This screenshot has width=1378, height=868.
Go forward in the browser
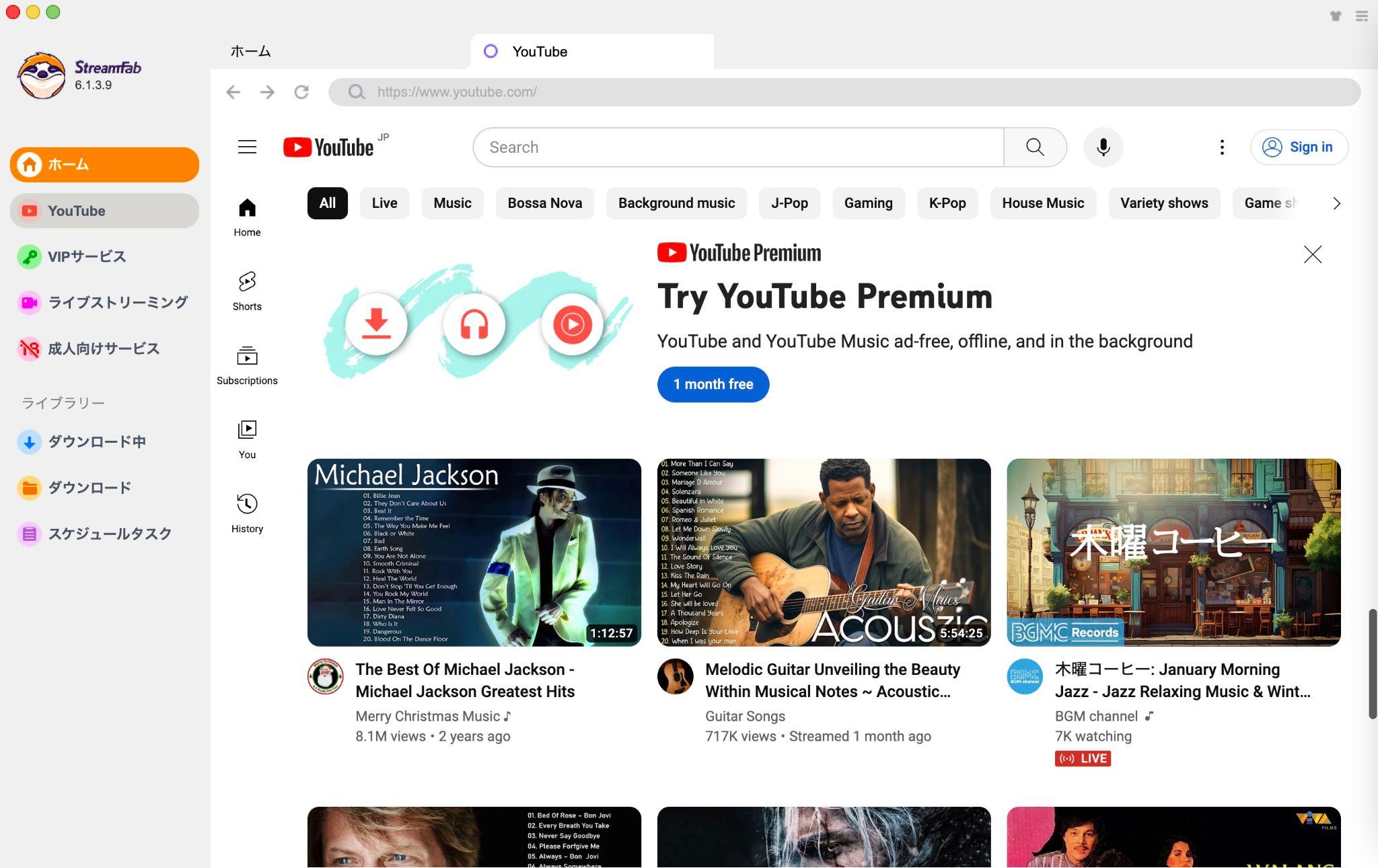tap(267, 92)
